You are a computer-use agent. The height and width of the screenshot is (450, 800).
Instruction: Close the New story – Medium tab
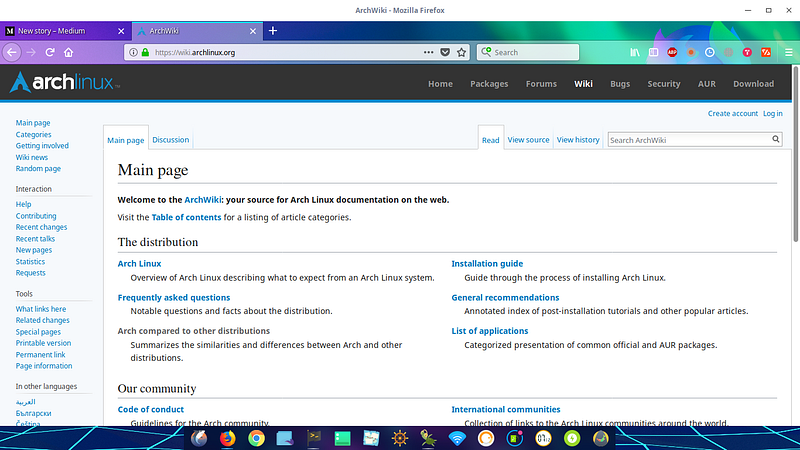(121, 31)
